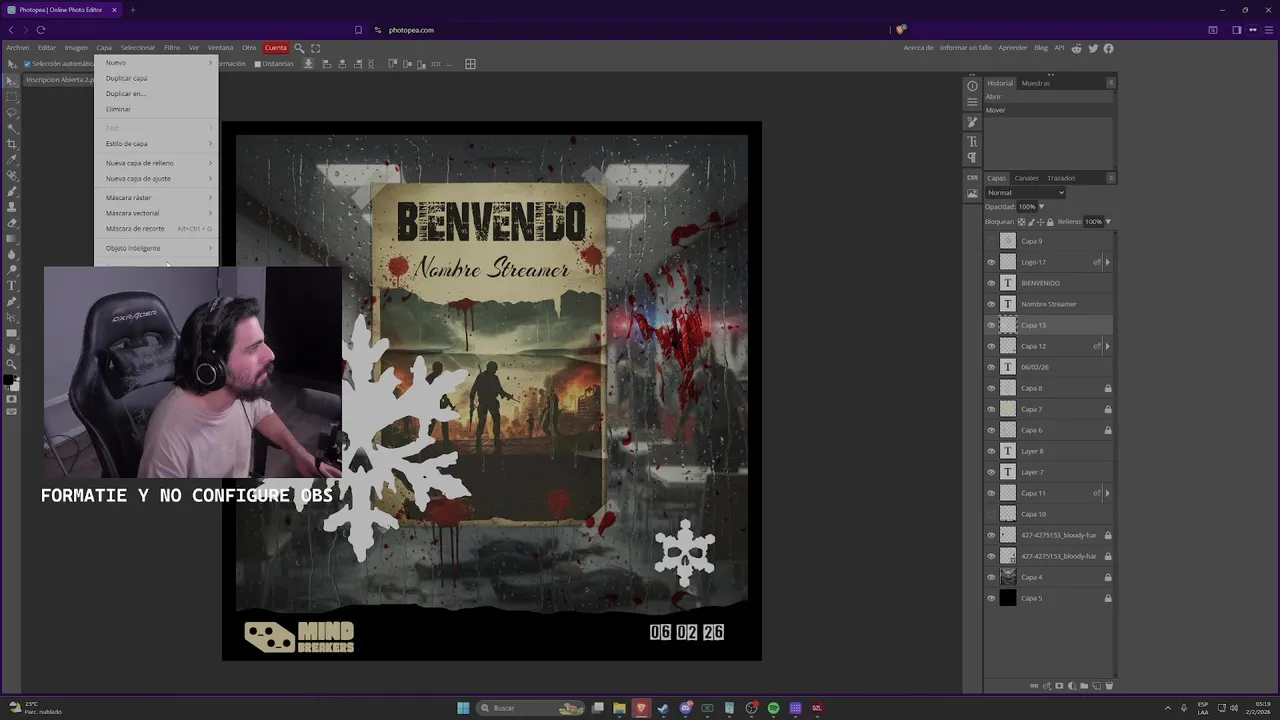
Task: Open the Opacidad 100% dropdown arrow
Action: click(1041, 207)
